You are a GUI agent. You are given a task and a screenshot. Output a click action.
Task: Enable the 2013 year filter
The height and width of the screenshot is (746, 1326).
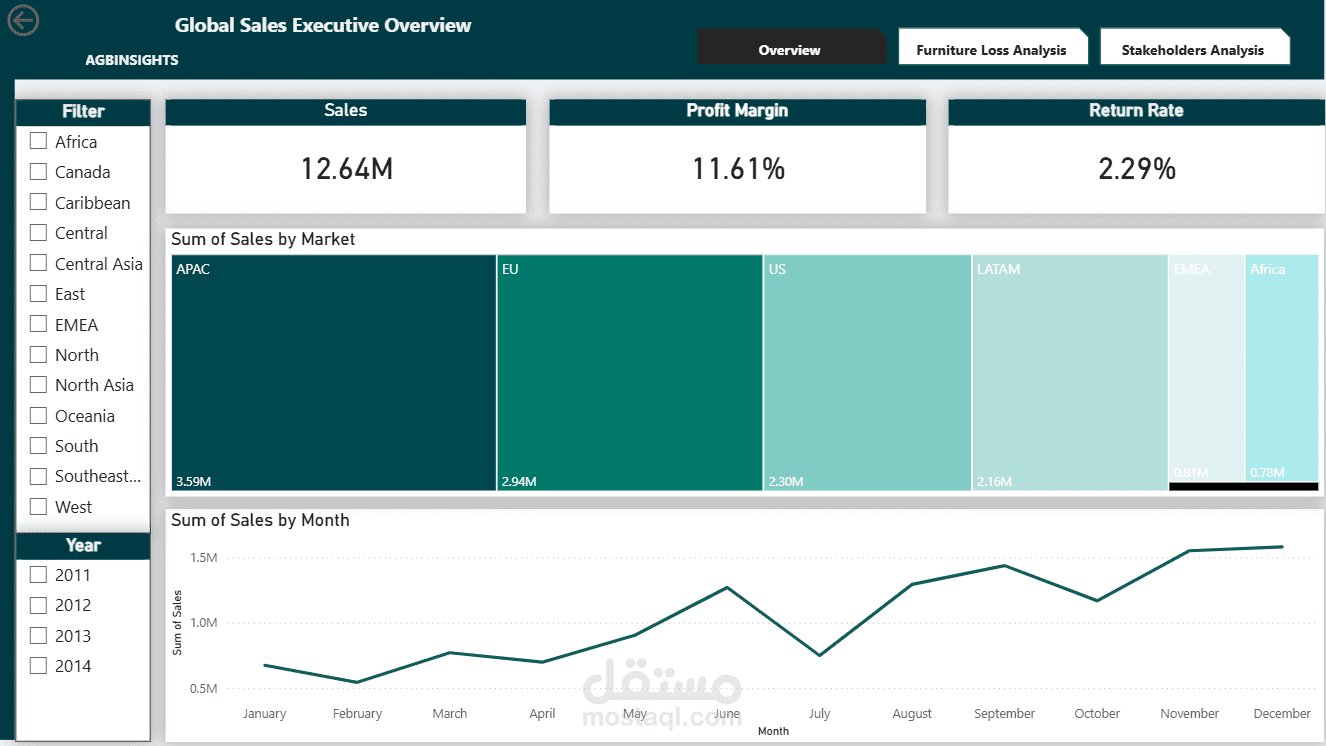38,635
